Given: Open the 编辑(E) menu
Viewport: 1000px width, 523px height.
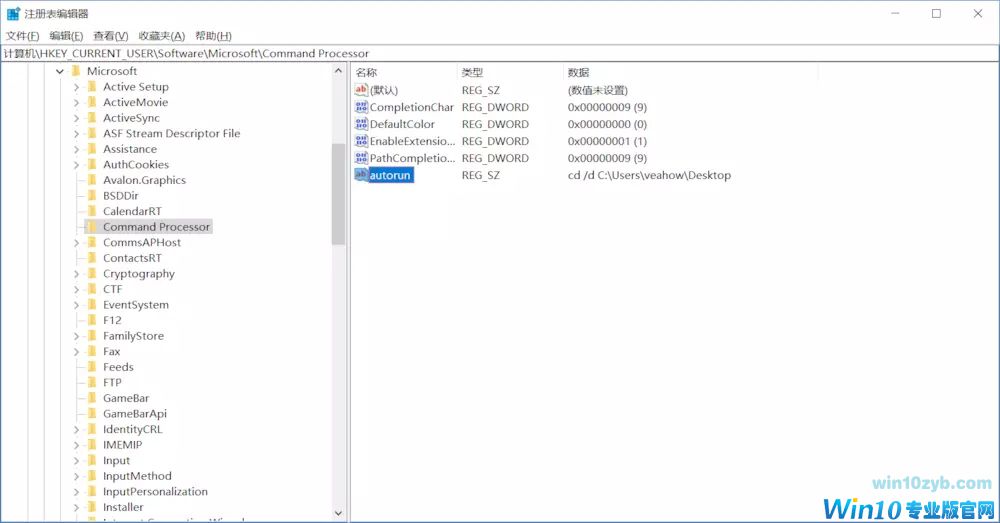Looking at the screenshot, I should pos(66,36).
